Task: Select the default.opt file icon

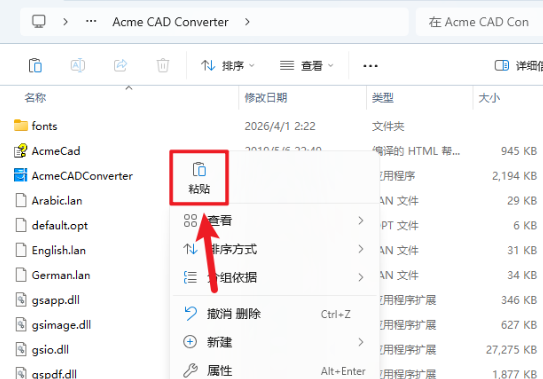Action: pyautogui.click(x=21, y=225)
